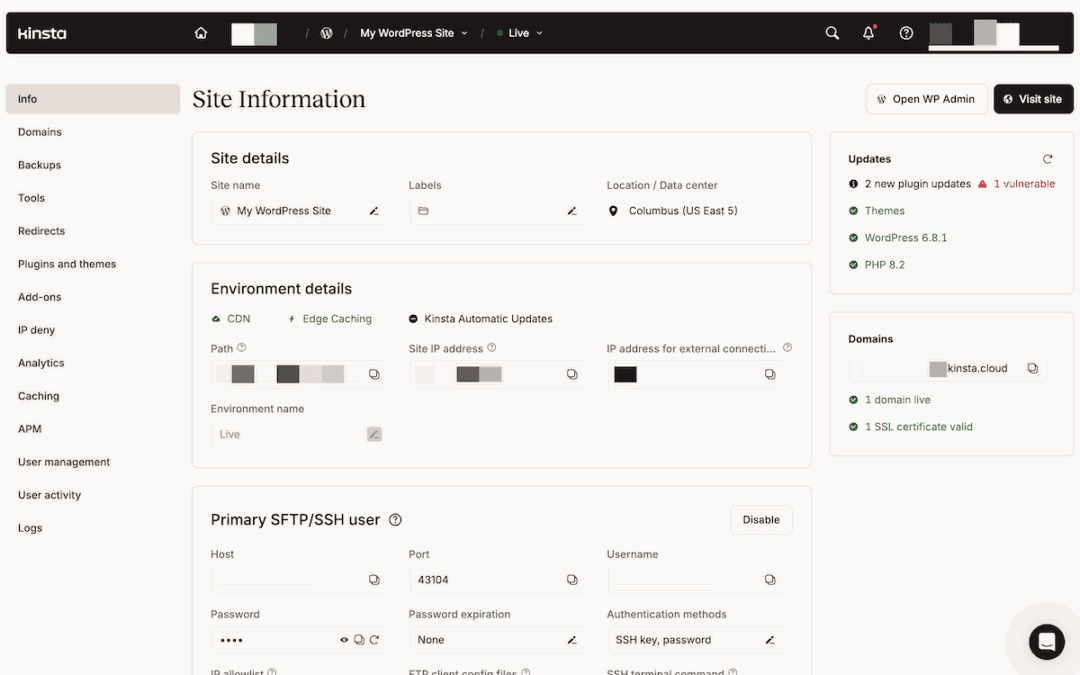Copy the IP address for external connections
1080x675 pixels.
click(x=770, y=374)
